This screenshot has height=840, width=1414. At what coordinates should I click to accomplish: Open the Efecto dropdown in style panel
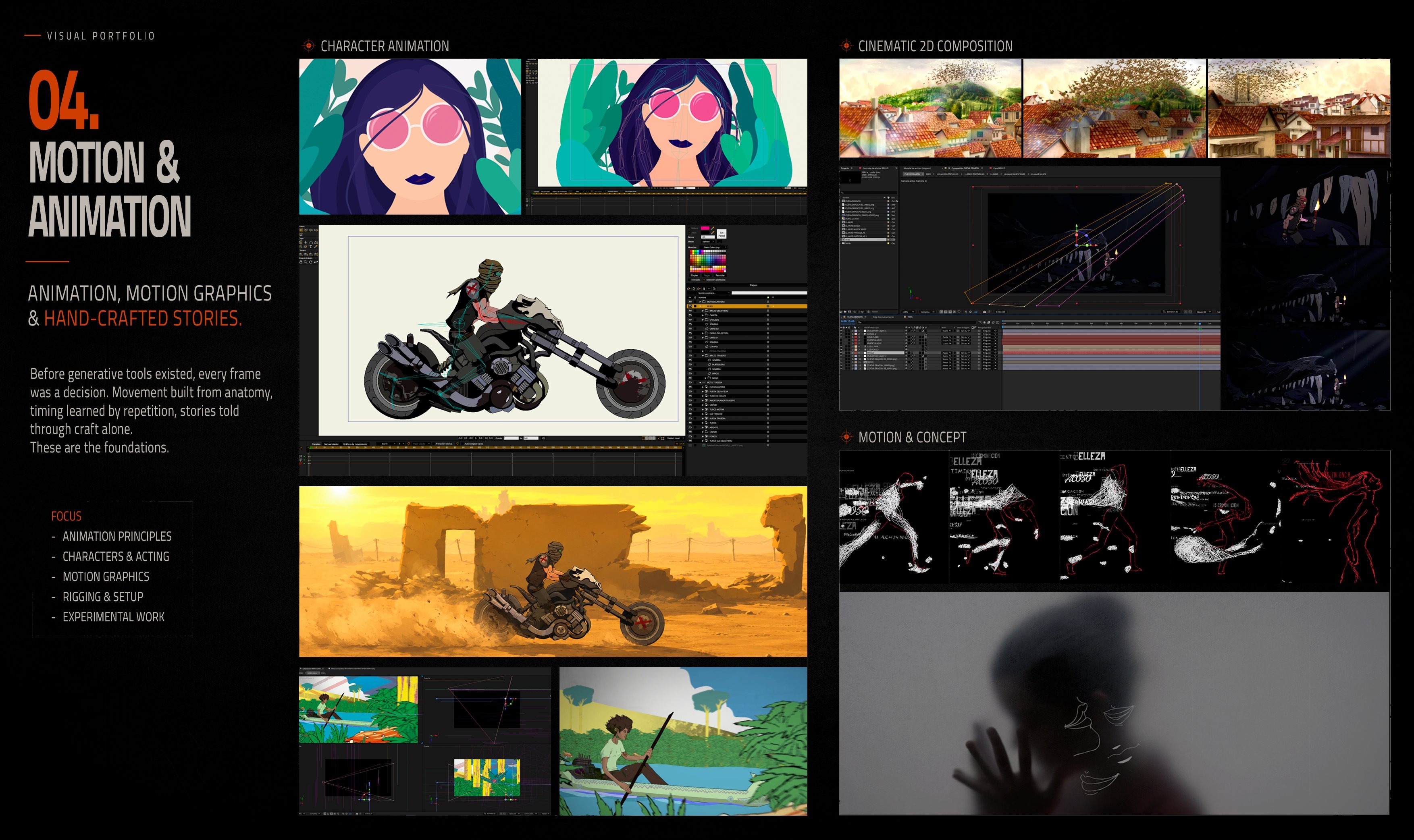[709, 242]
